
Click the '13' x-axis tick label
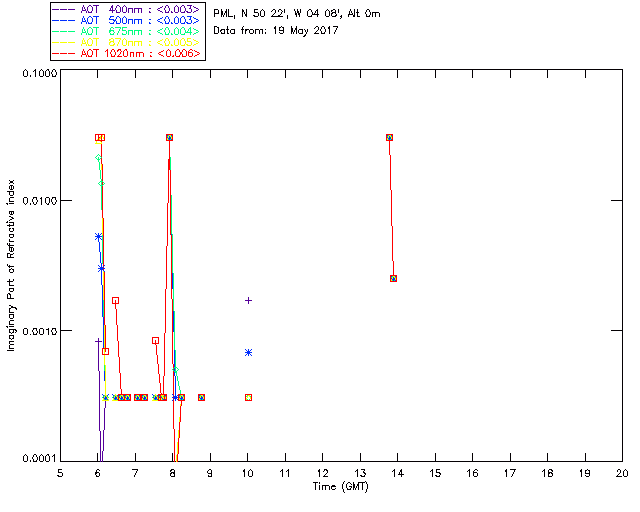point(360,473)
